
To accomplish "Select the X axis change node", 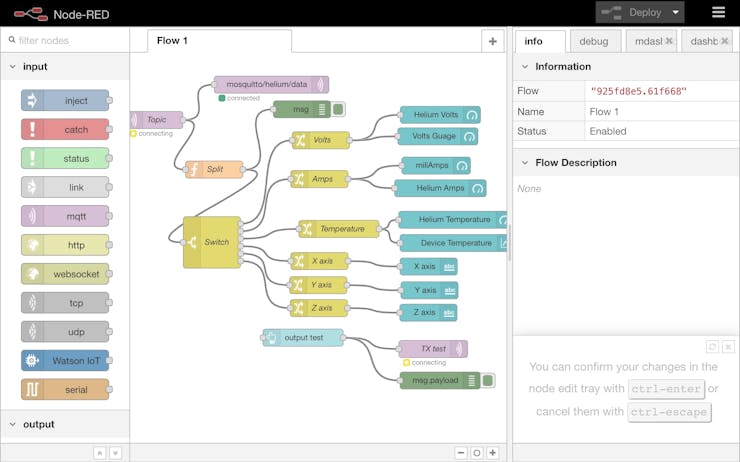I will [320, 260].
